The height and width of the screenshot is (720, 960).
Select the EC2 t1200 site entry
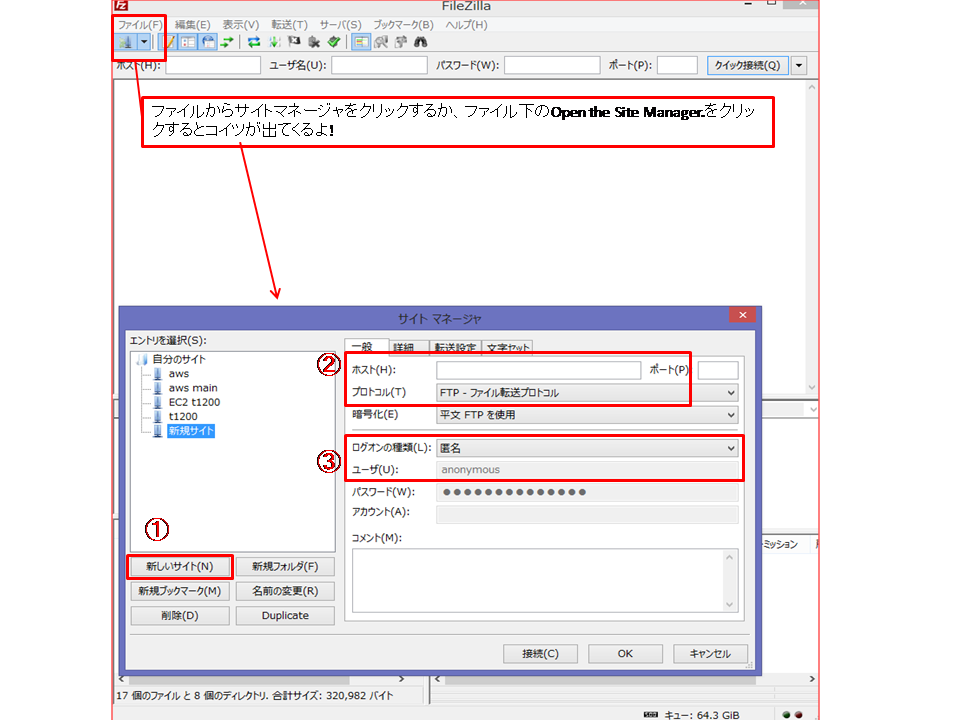(x=194, y=402)
